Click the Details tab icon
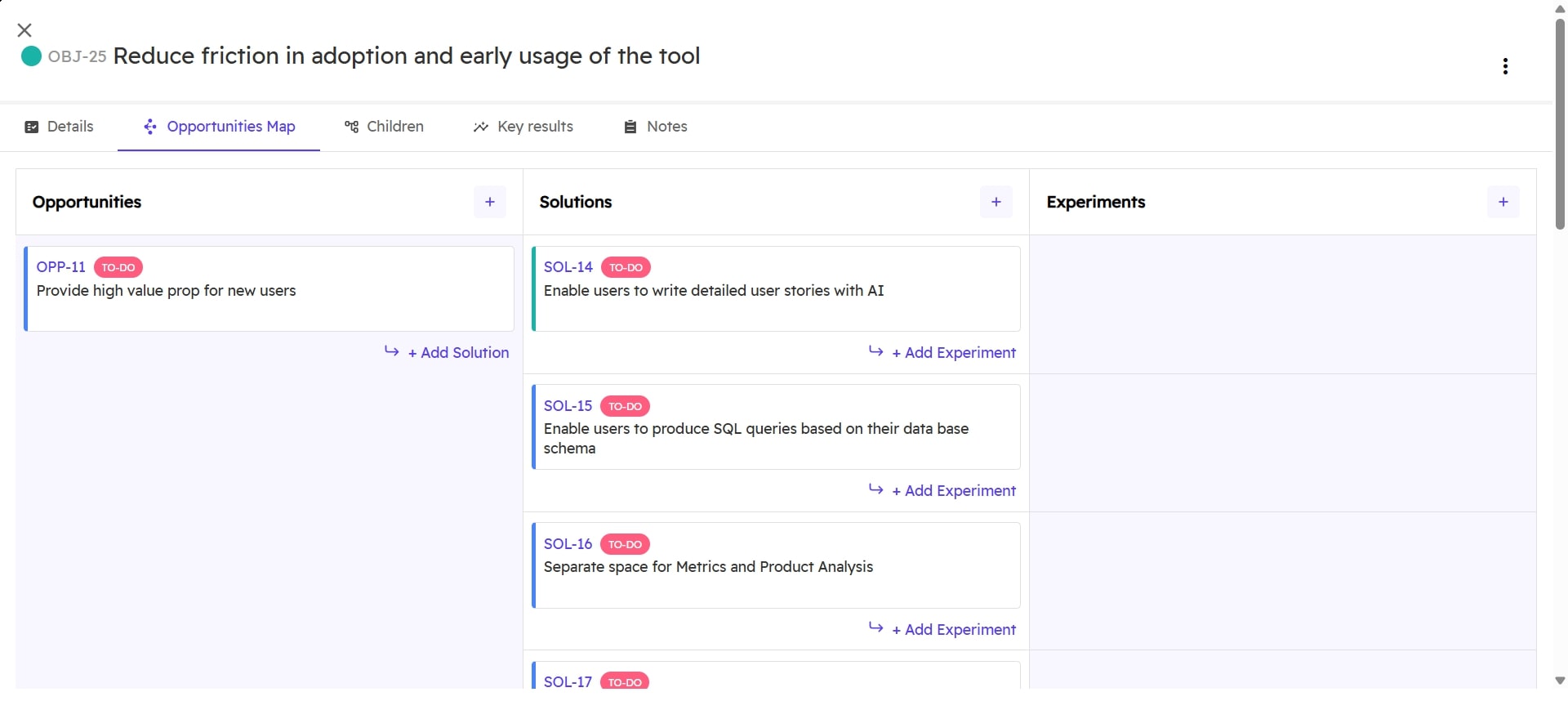 tap(32, 127)
